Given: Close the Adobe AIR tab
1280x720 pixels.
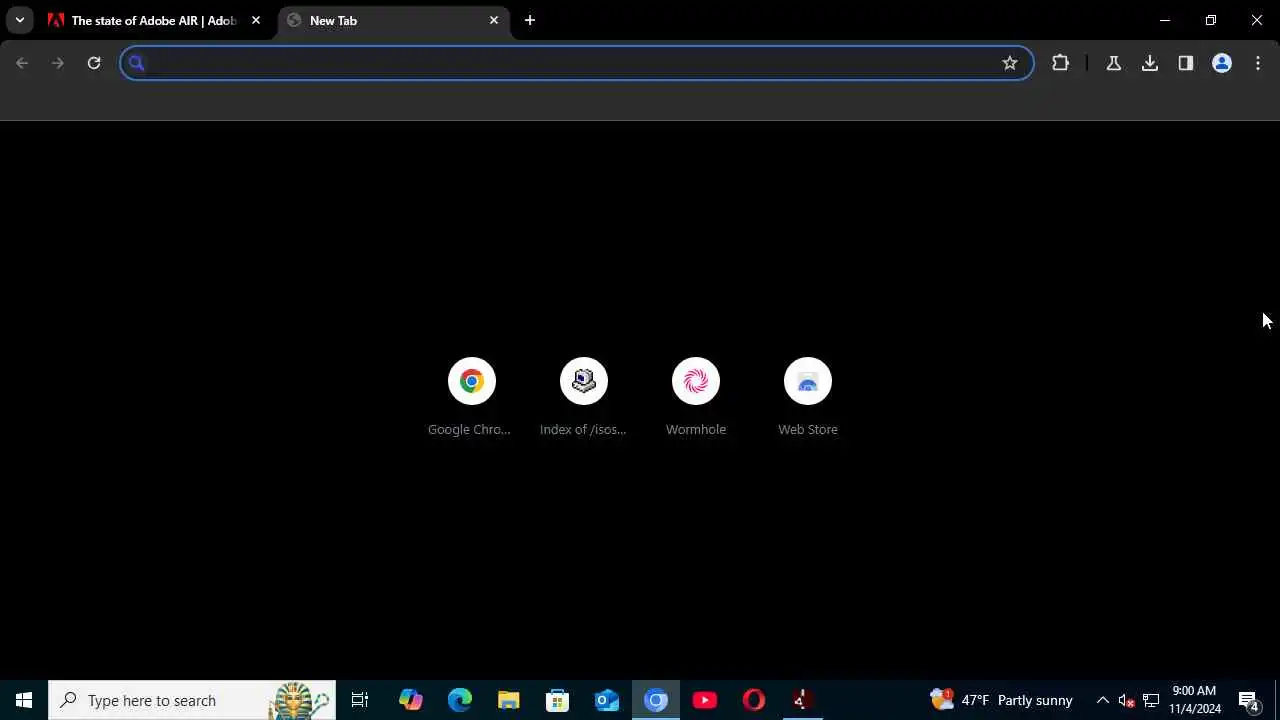Looking at the screenshot, I should [256, 20].
